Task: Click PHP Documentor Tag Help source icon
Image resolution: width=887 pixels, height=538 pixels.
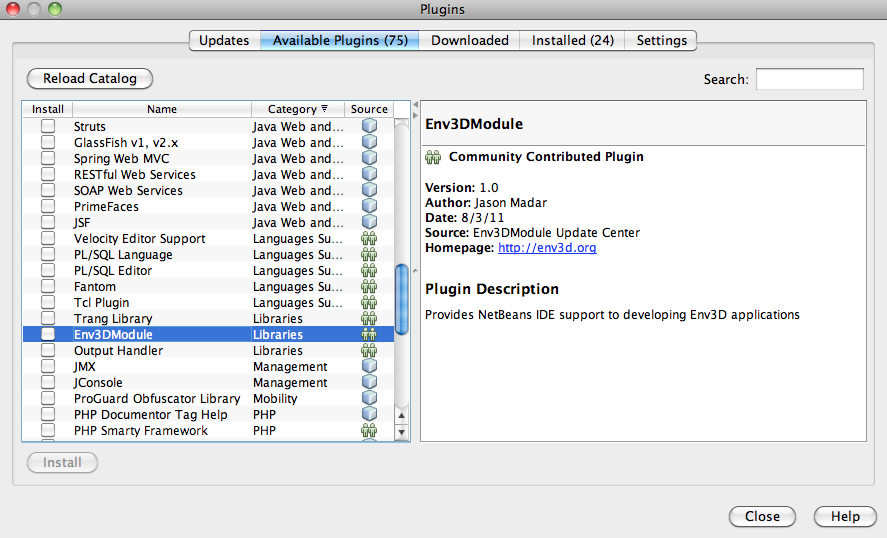Action: (369, 414)
